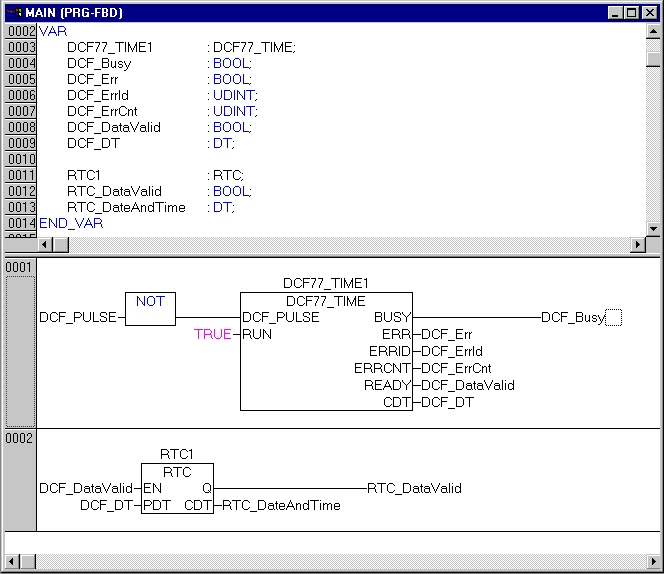Click declaration pane scroll right arrow
Screen dimensions: 664x574
638,244
